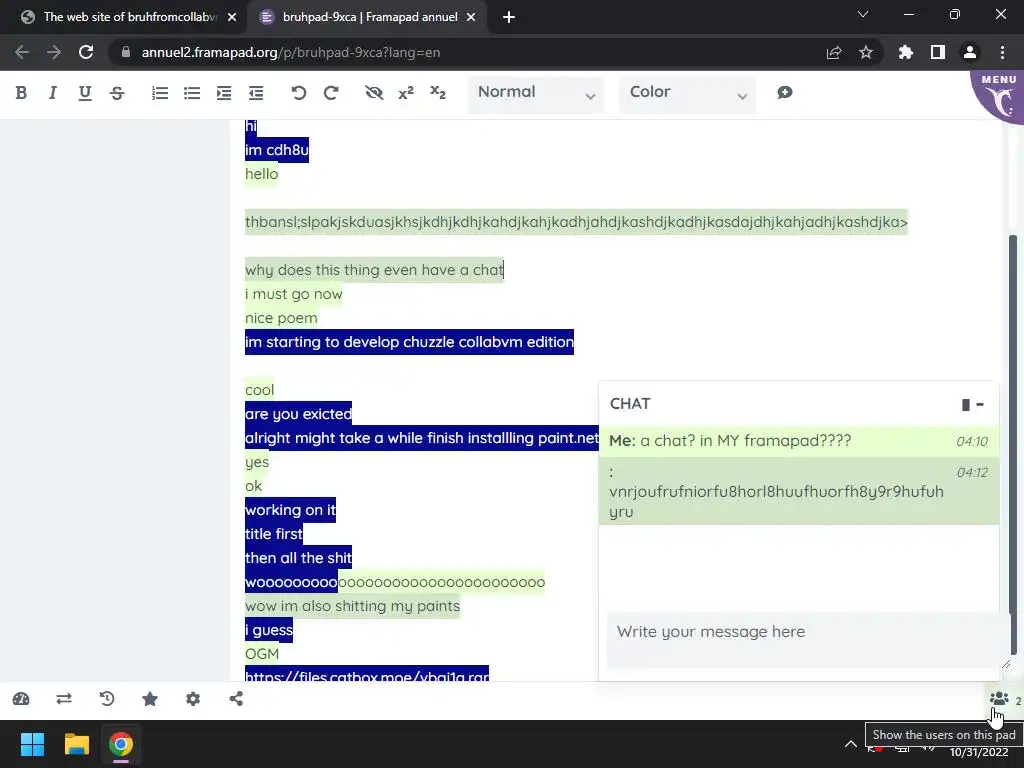Image resolution: width=1024 pixels, height=768 pixels.
Task: Click the CHAT panel title
Action: point(630,404)
